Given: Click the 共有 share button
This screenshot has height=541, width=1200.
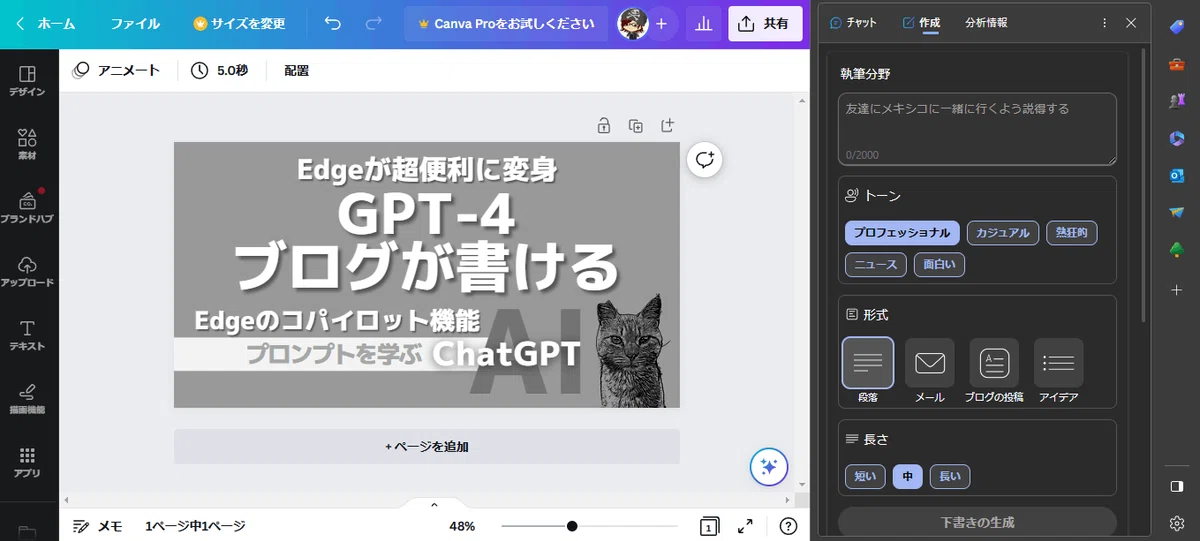Looking at the screenshot, I should 765,24.
